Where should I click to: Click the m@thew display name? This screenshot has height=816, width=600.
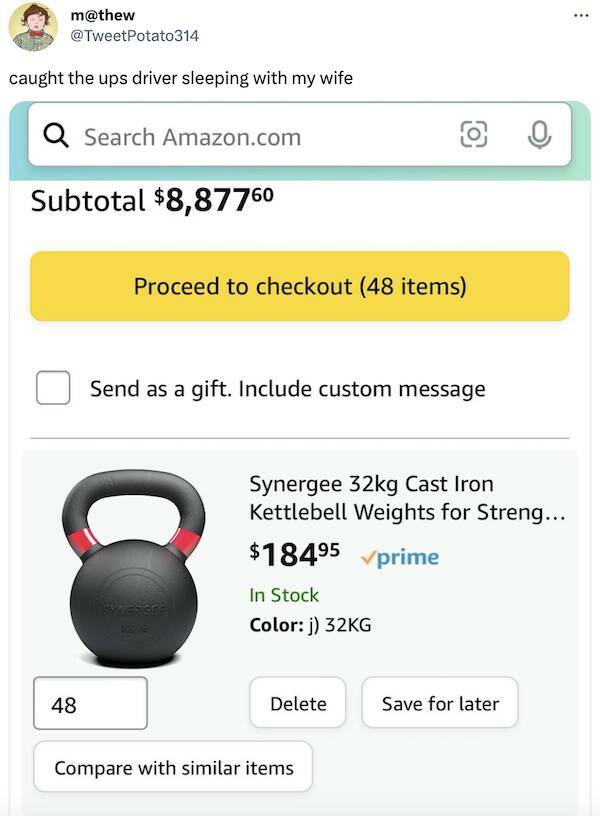[x=103, y=15]
